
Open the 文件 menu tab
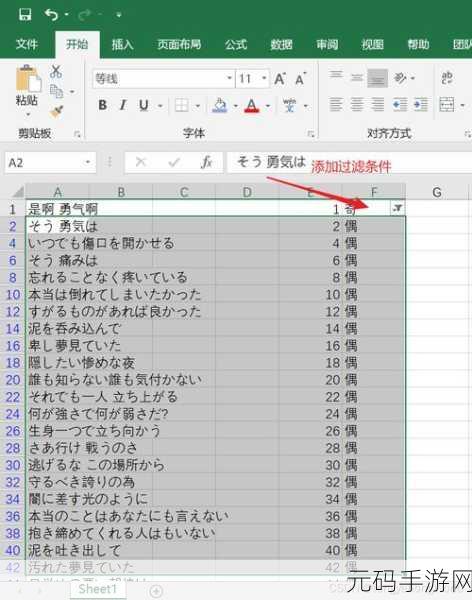pos(26,44)
